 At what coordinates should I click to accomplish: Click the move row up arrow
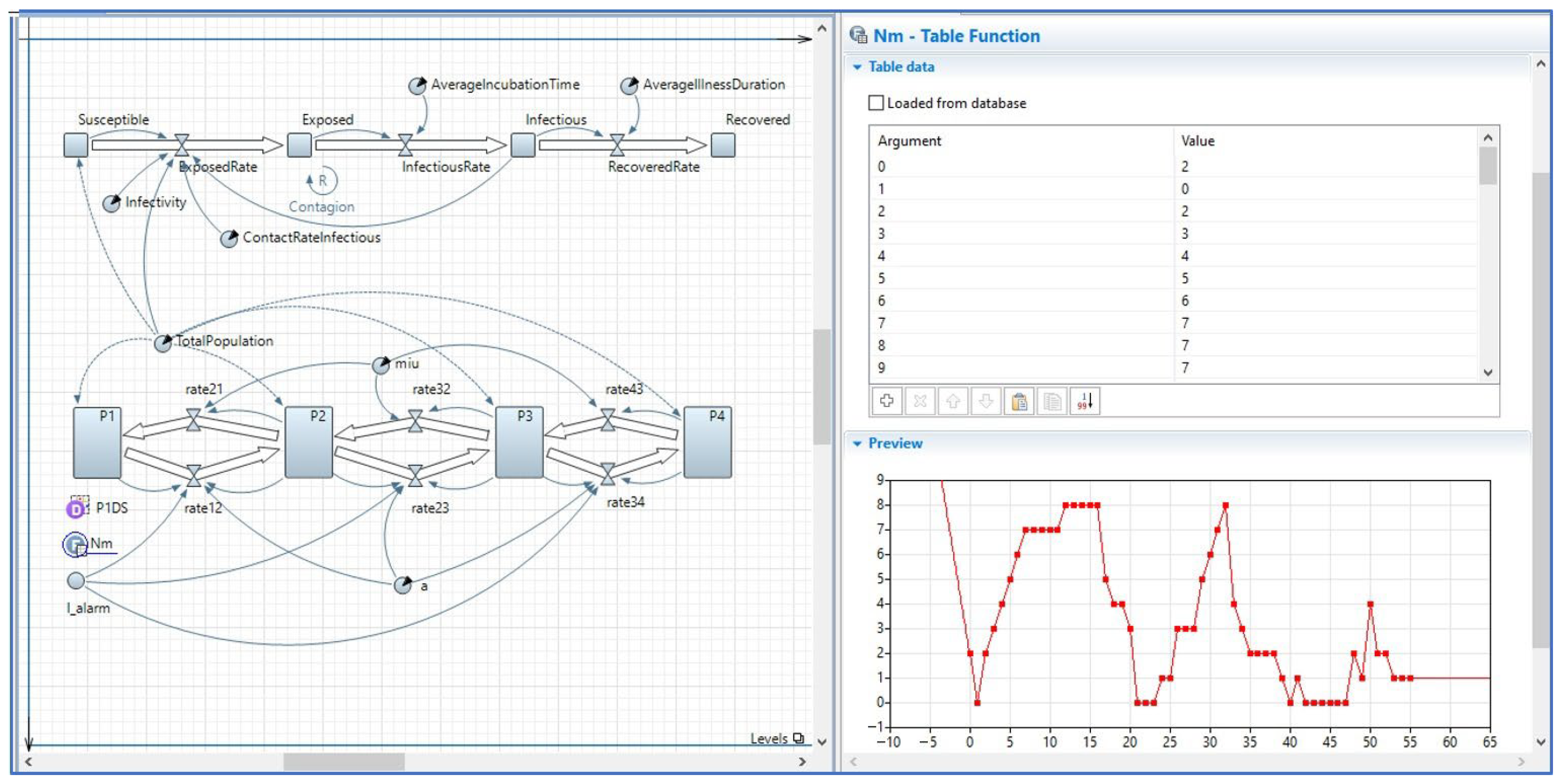(953, 401)
